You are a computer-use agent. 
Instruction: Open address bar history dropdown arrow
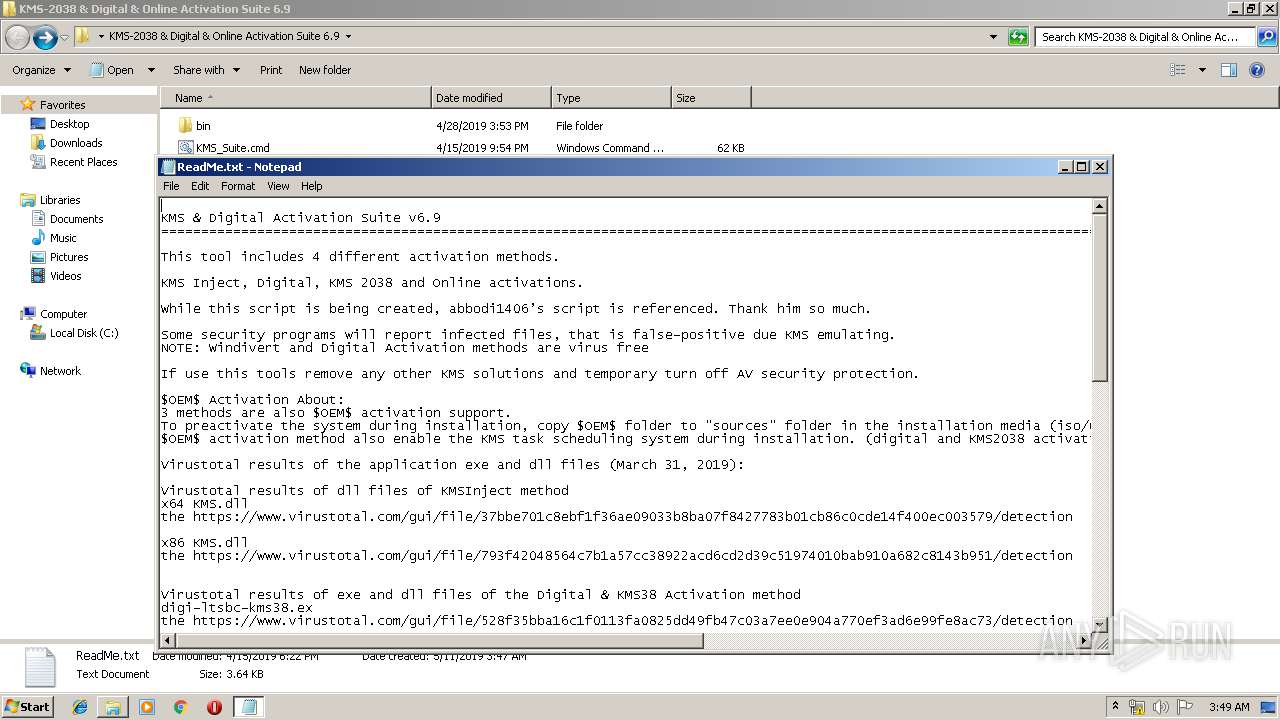tap(993, 37)
